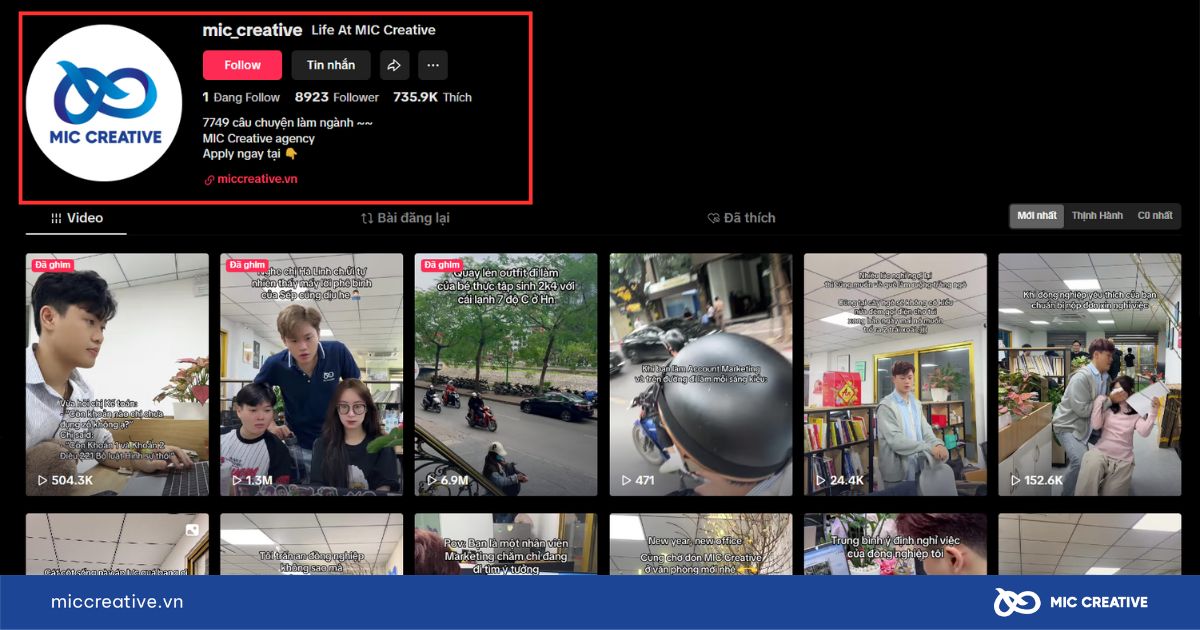Viewport: 1200px width, 630px height.
Task: Click the MIC Creative profile avatar
Action: coord(104,105)
